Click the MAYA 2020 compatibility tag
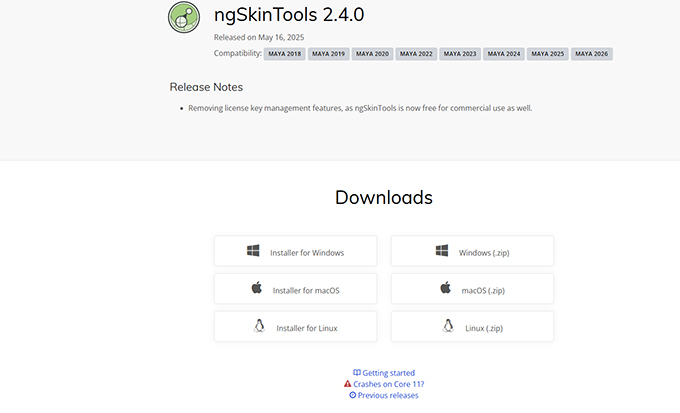Image resolution: width=680 pixels, height=413 pixels. tap(372, 54)
